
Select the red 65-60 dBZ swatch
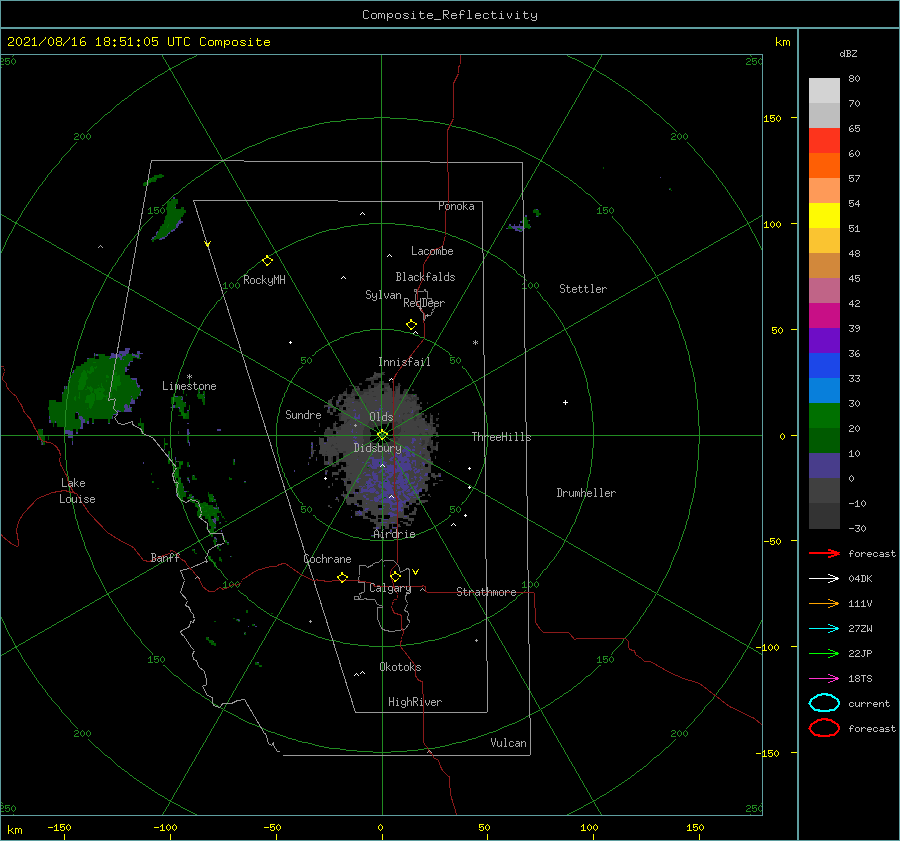[x=824, y=141]
